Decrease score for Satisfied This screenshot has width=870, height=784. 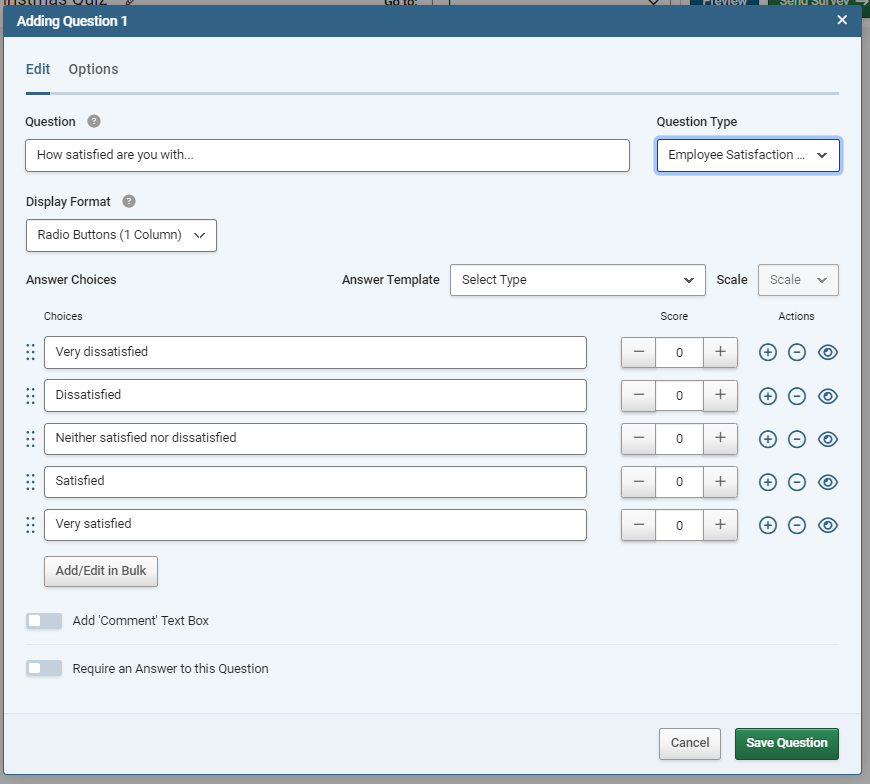pos(639,482)
